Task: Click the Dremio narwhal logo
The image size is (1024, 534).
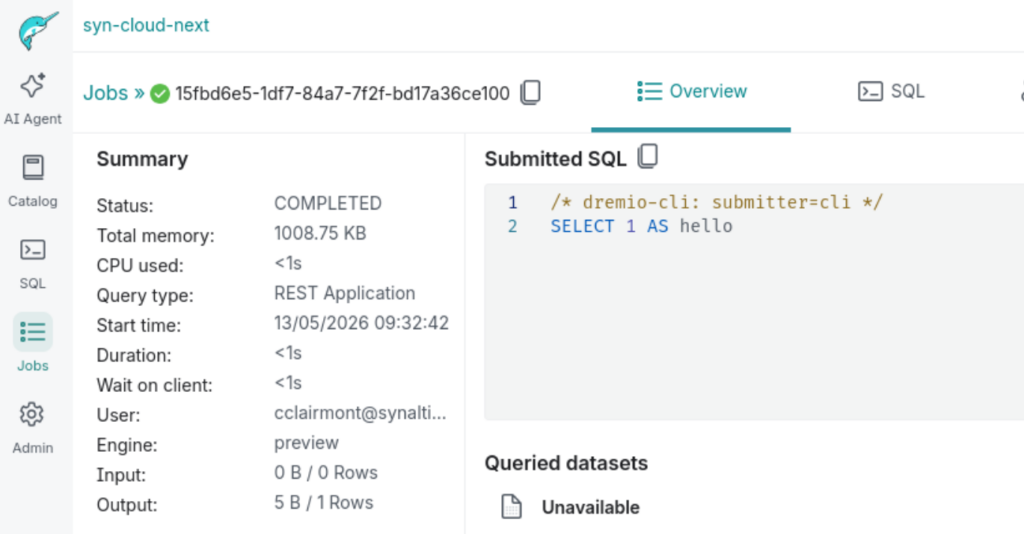Action: coord(37,29)
